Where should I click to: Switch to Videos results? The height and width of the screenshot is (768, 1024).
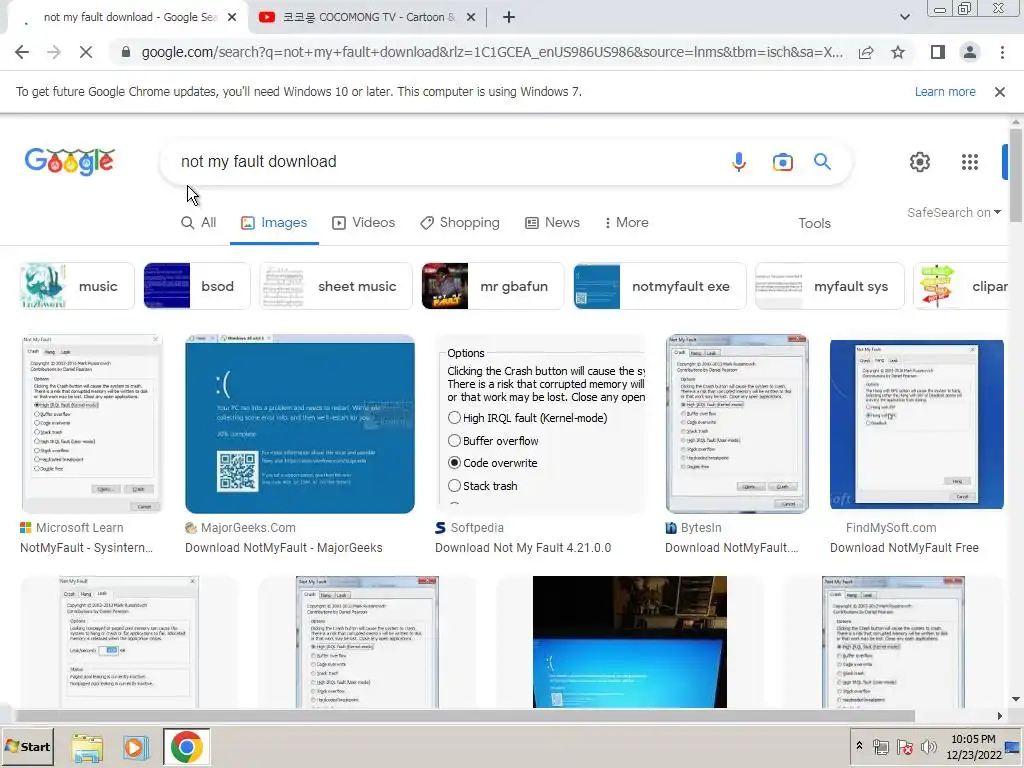[x=364, y=223]
